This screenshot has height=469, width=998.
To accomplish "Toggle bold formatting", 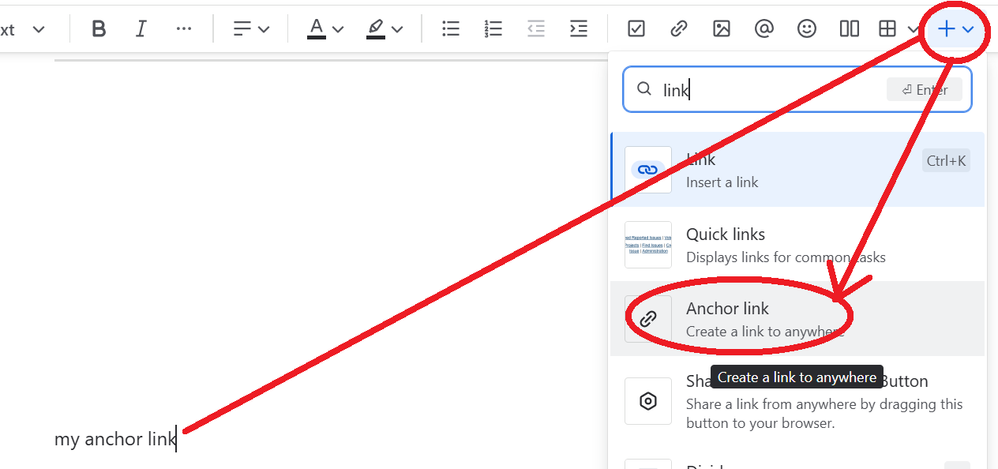I will 99,29.
